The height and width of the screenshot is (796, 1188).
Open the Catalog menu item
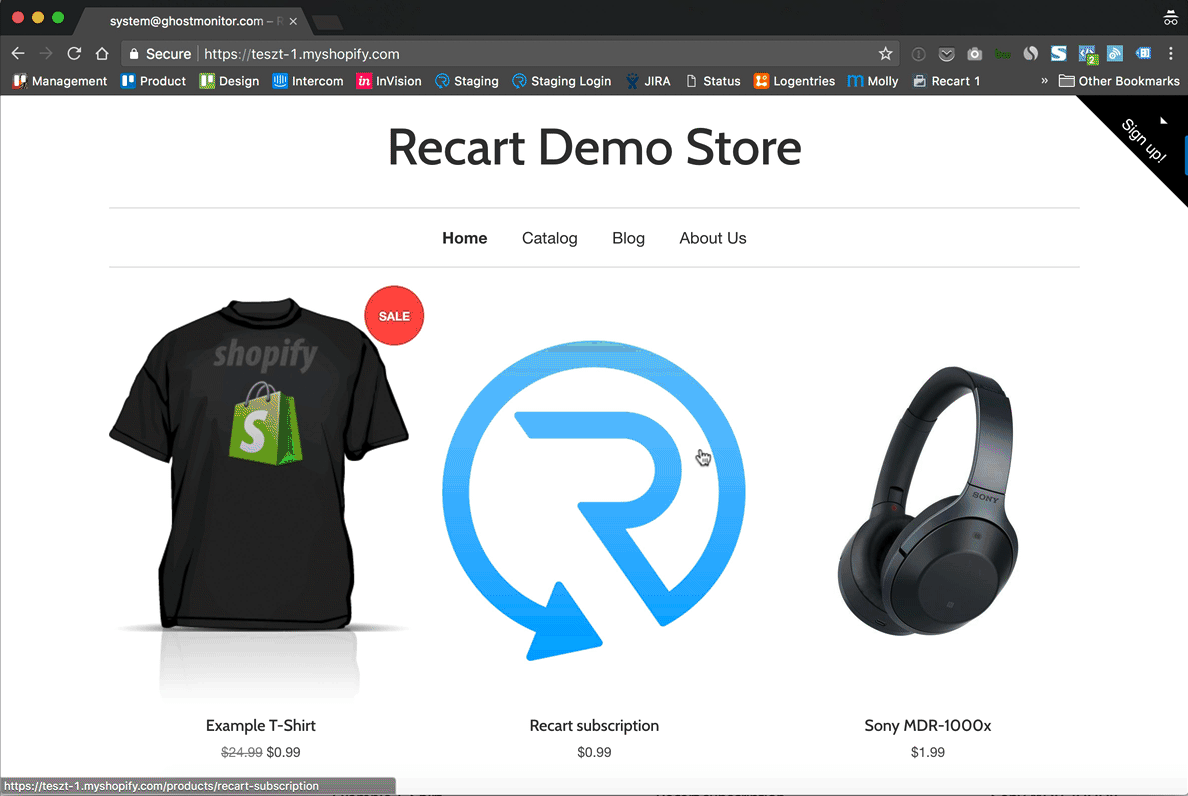click(x=549, y=238)
